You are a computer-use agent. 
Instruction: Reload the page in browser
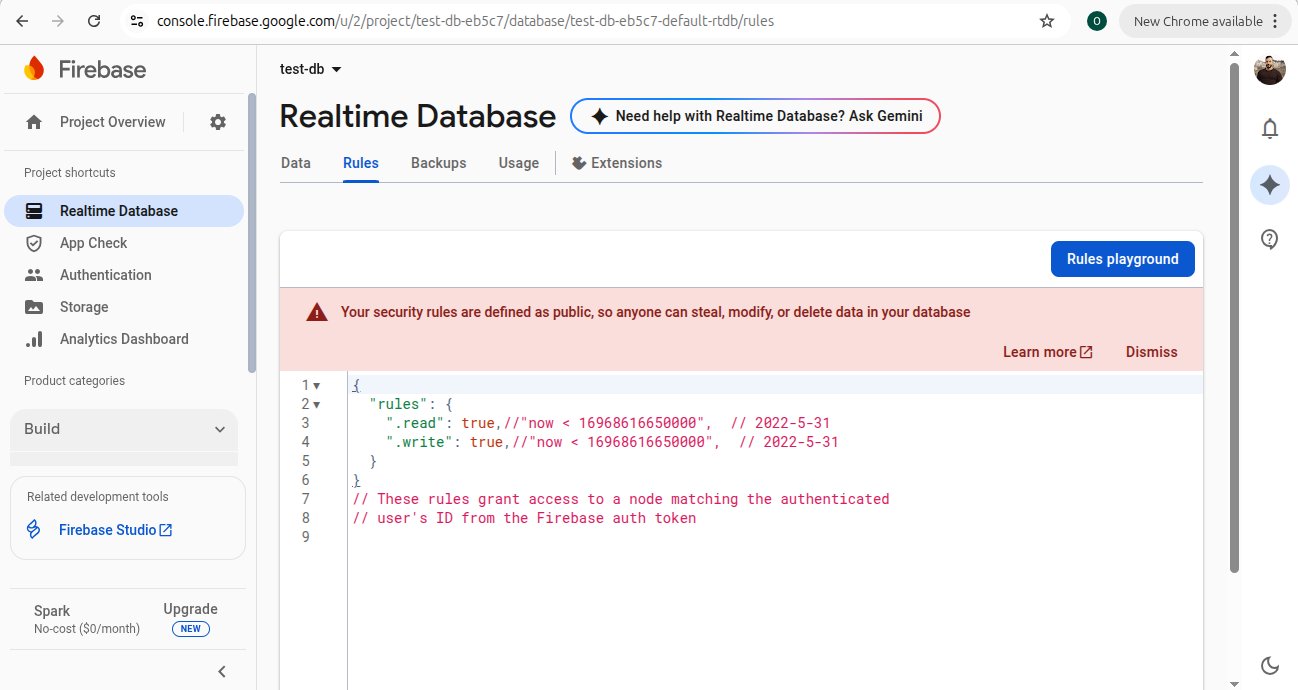[x=93, y=21]
